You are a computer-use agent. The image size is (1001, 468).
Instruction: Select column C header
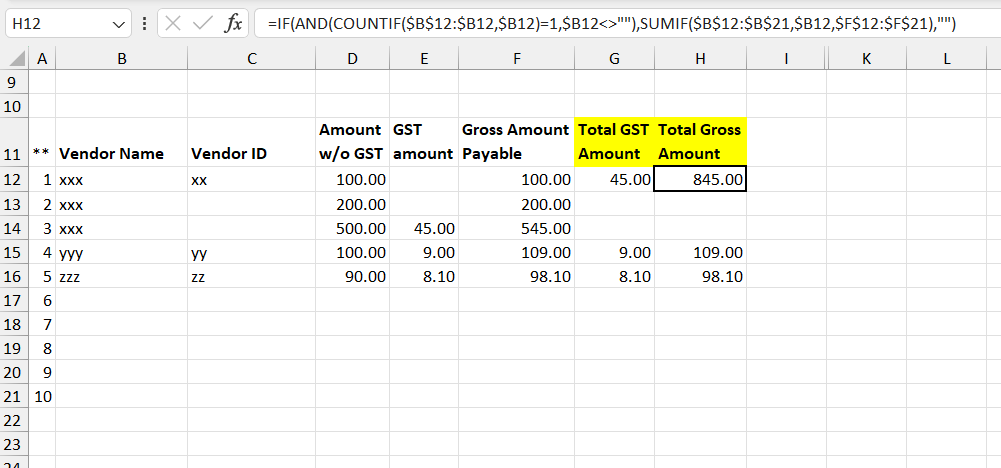pyautogui.click(x=252, y=59)
